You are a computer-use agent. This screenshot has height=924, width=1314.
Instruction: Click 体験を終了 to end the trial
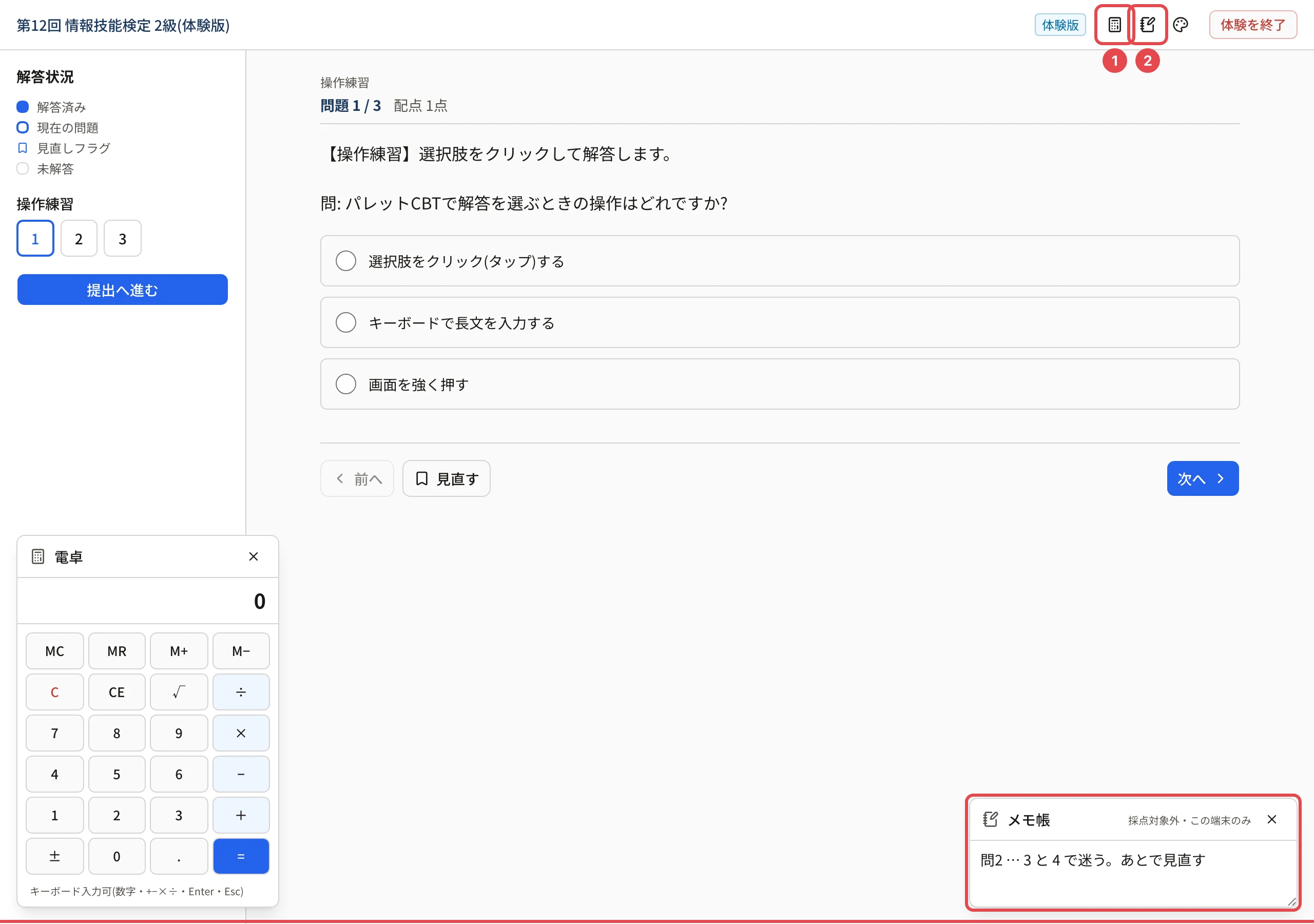pos(1253,25)
